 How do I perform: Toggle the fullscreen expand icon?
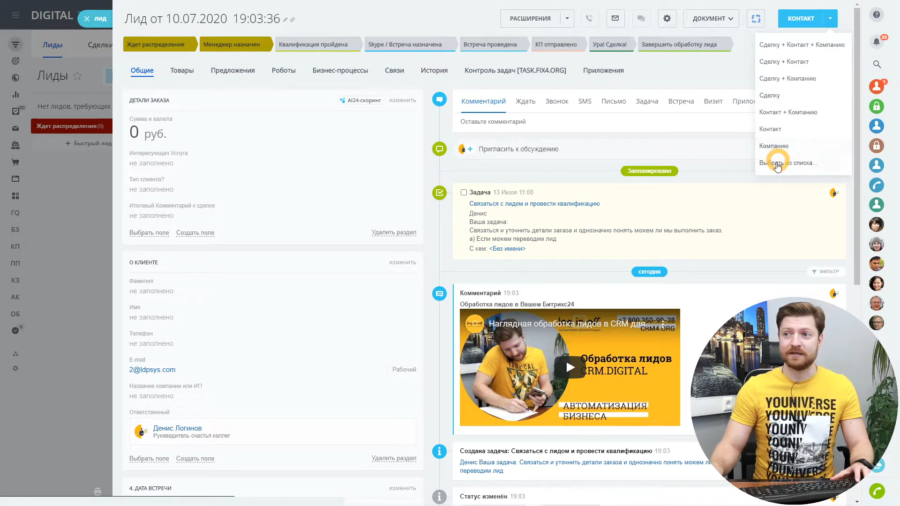click(x=756, y=18)
